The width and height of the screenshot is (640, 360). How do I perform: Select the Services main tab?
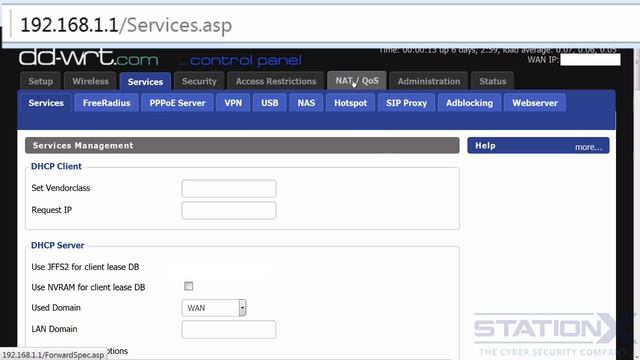click(145, 82)
